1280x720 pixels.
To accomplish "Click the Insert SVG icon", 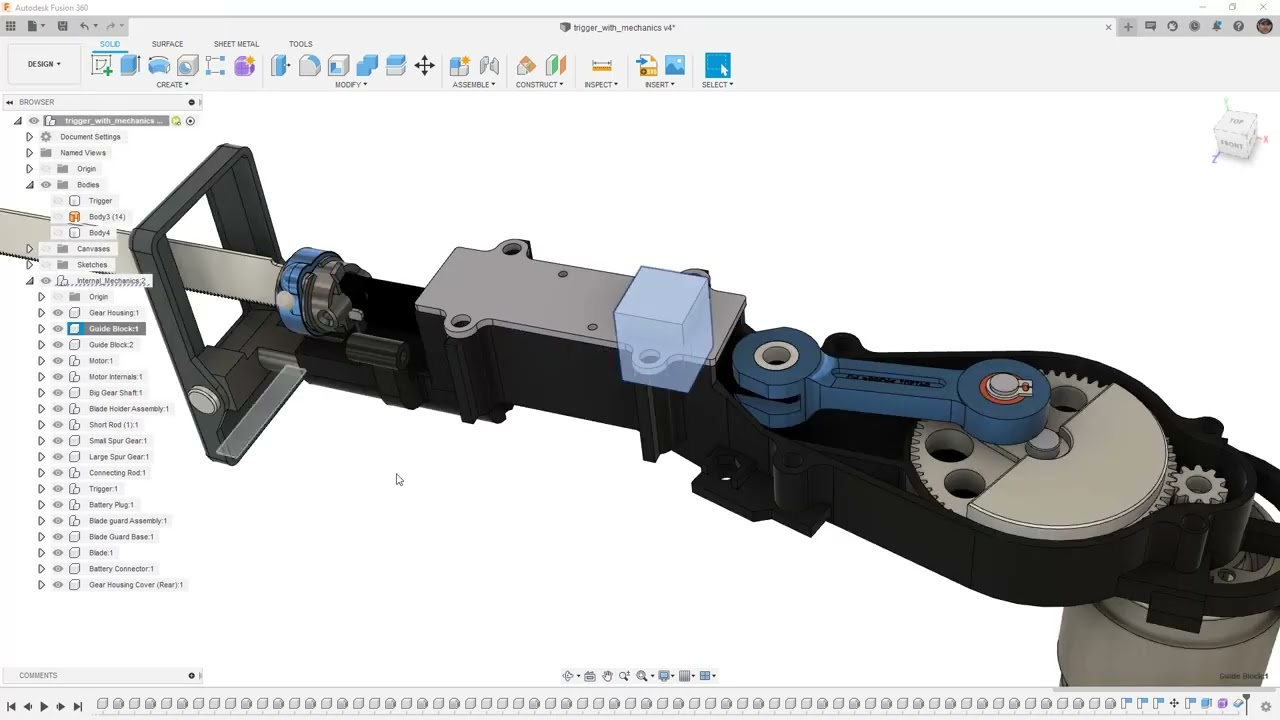I will coord(647,66).
